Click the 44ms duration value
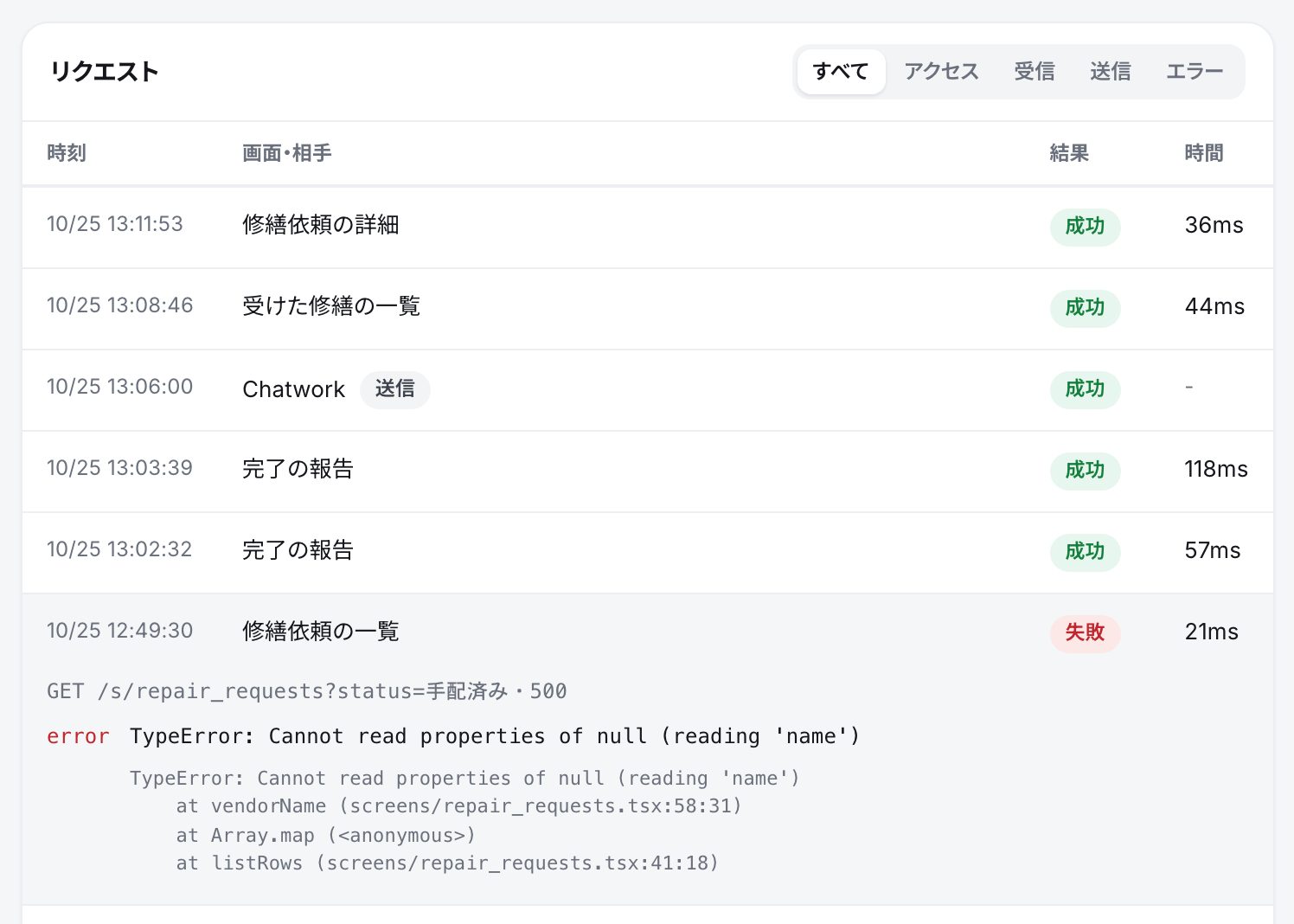The height and width of the screenshot is (924, 1294). (1214, 306)
